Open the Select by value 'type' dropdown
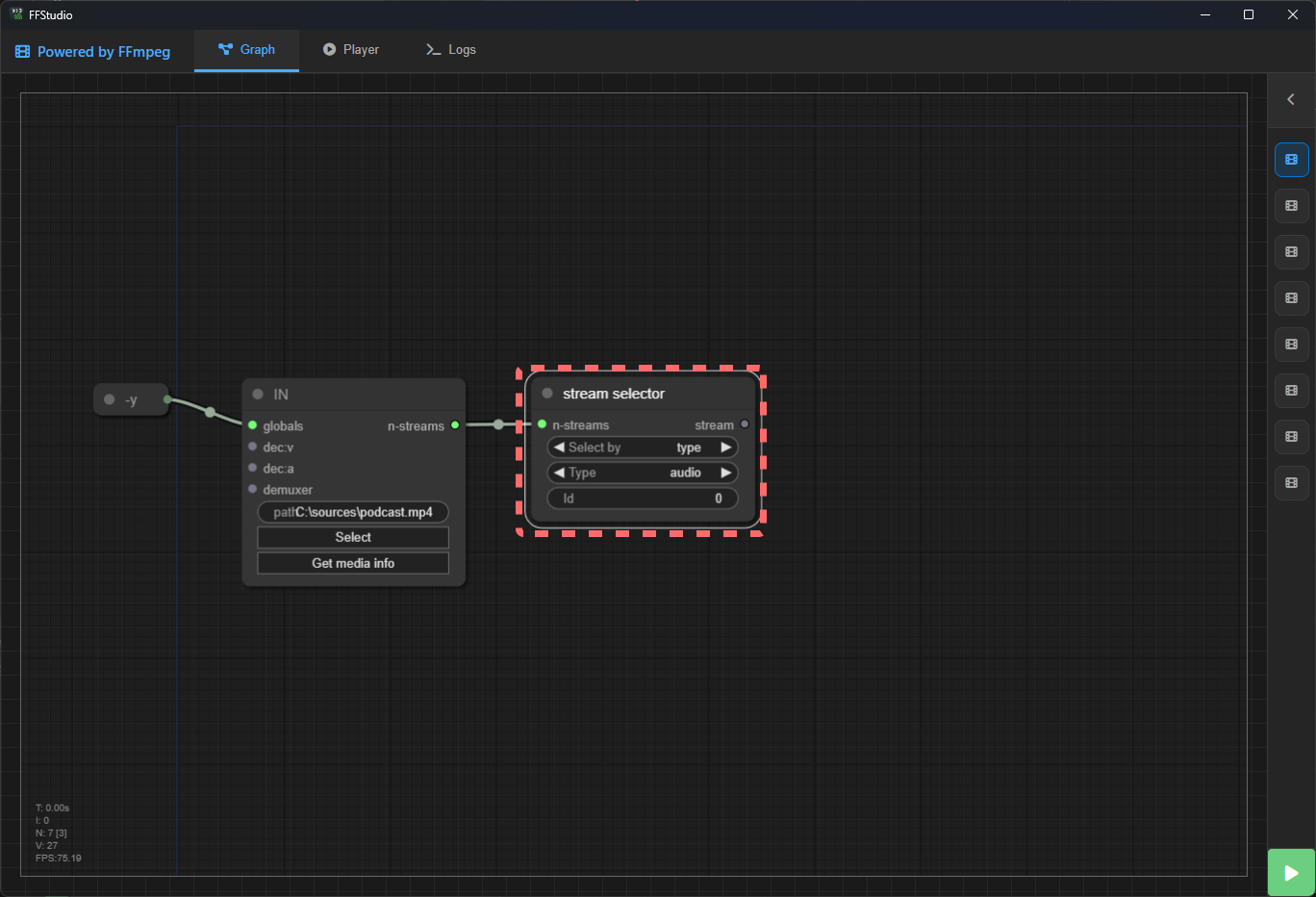The height and width of the screenshot is (897, 1316). click(689, 448)
